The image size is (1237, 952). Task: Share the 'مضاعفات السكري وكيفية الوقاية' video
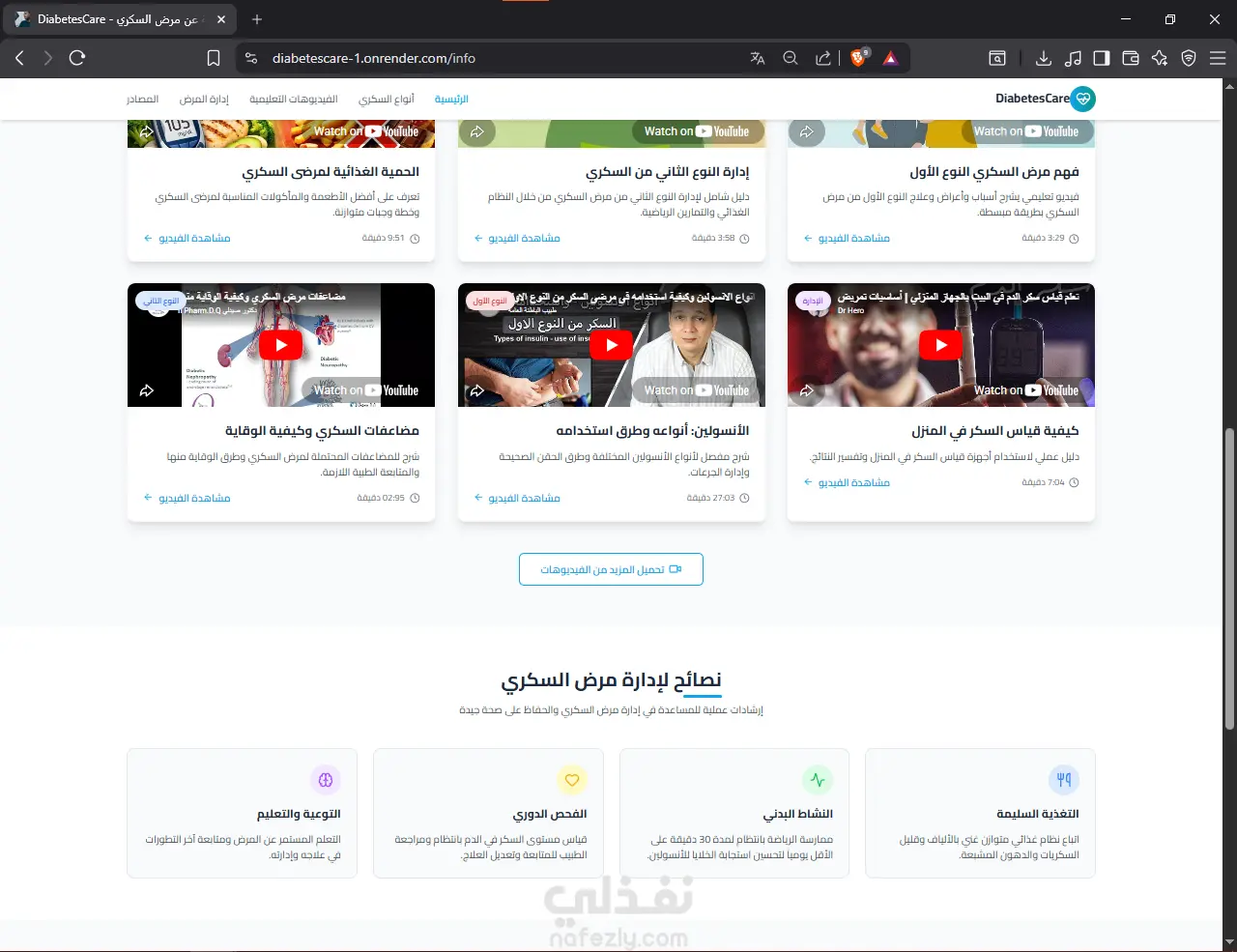[147, 390]
